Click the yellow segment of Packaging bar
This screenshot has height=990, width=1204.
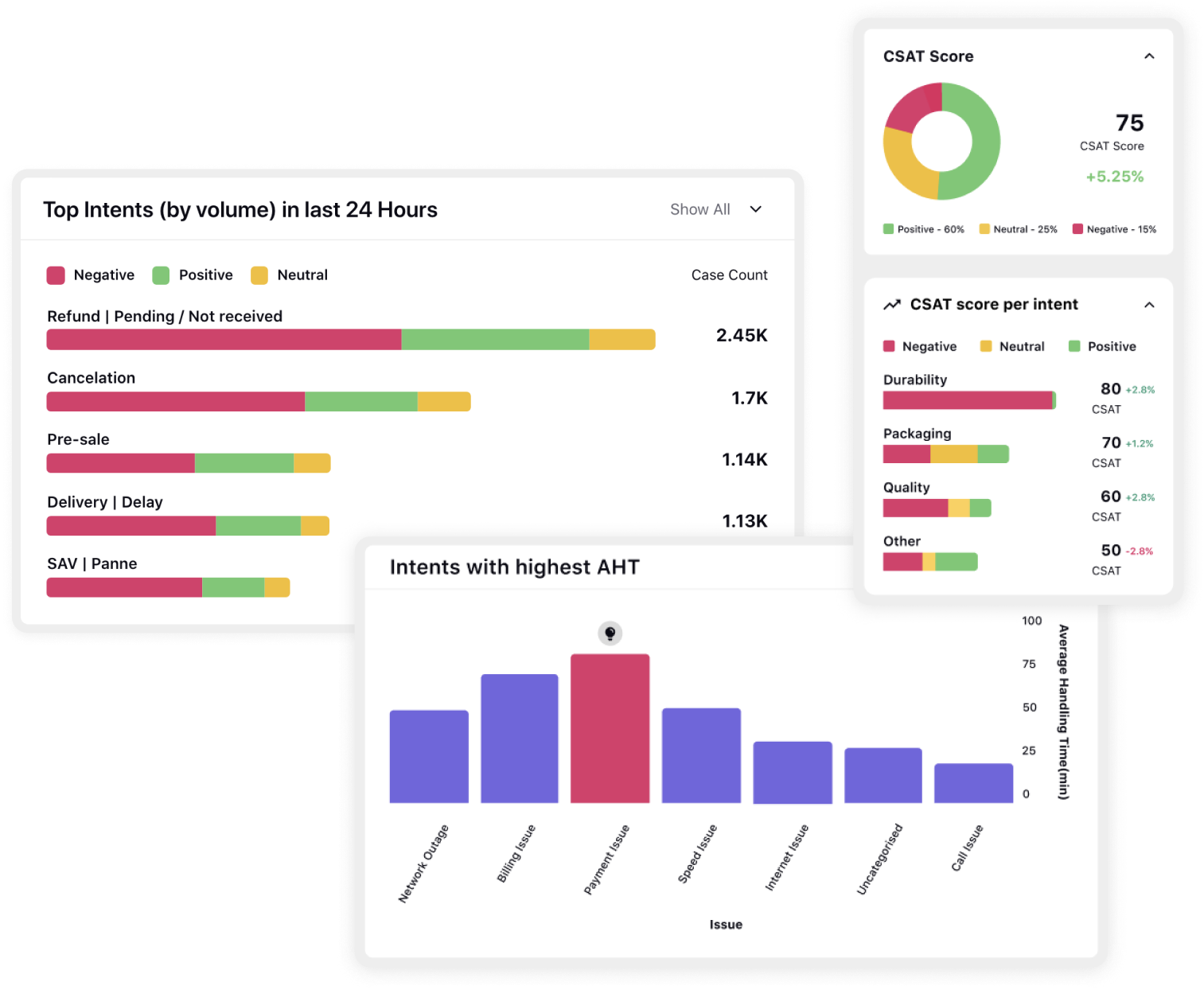pos(953,454)
